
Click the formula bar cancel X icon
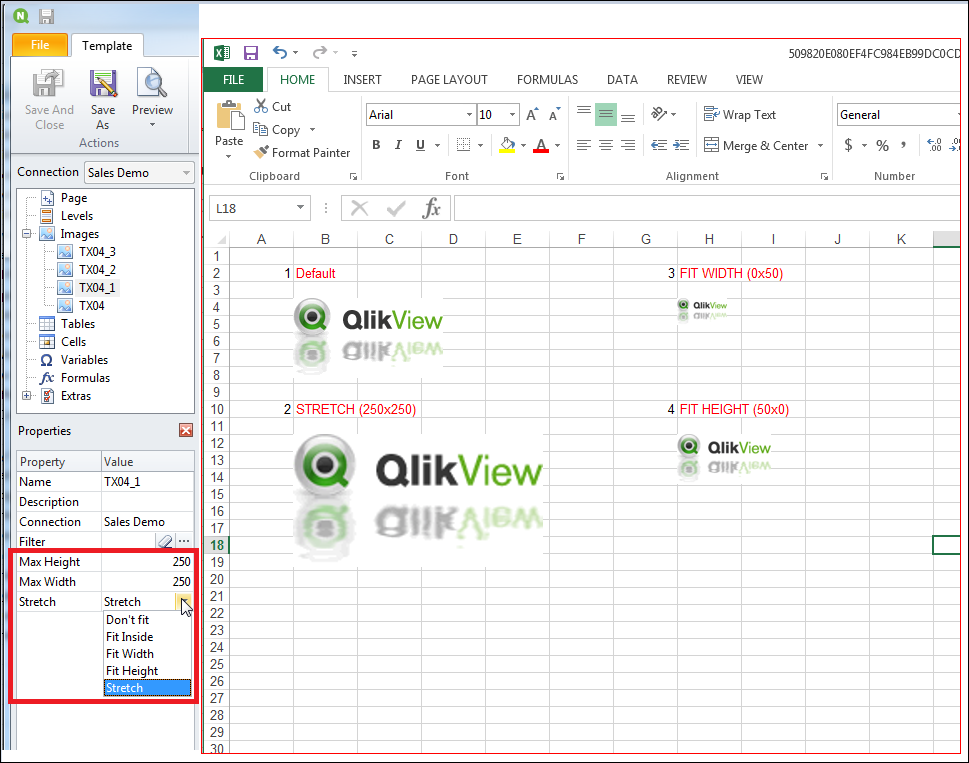(360, 208)
